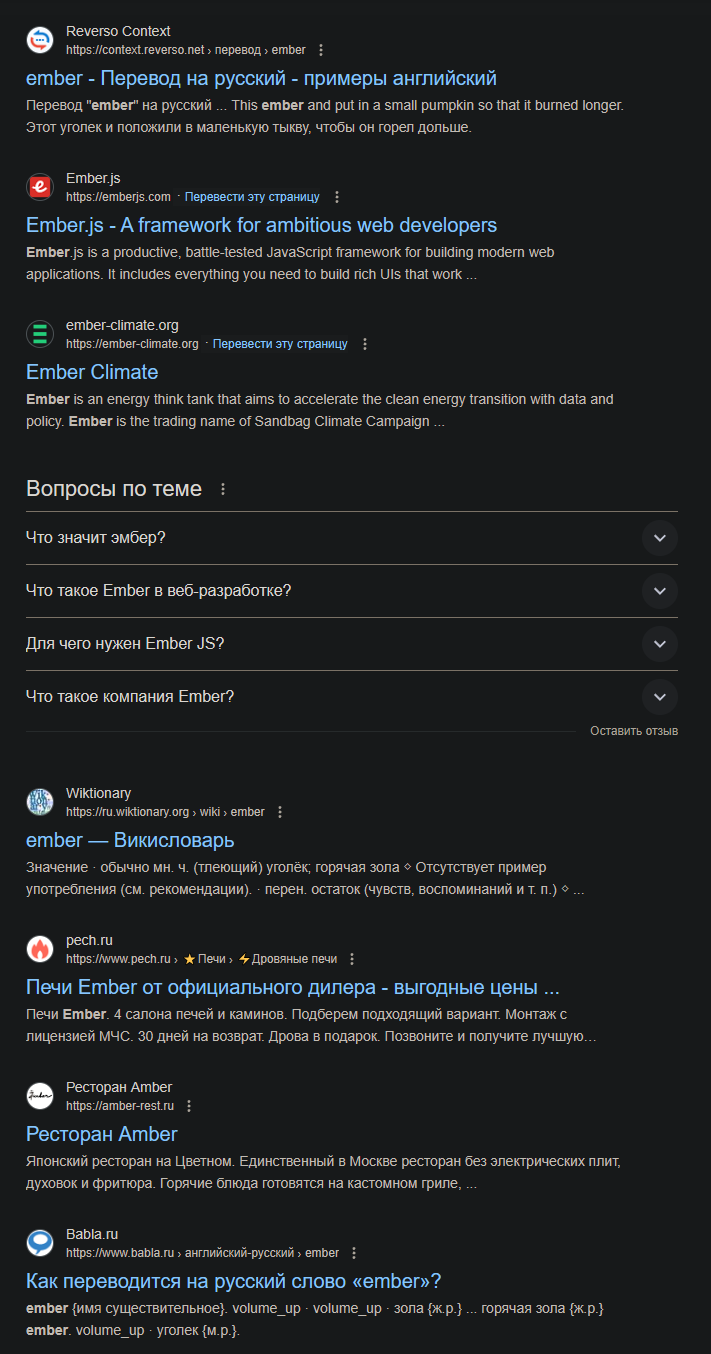
Task: Click the Reverso Context site favicon
Action: pos(40,40)
